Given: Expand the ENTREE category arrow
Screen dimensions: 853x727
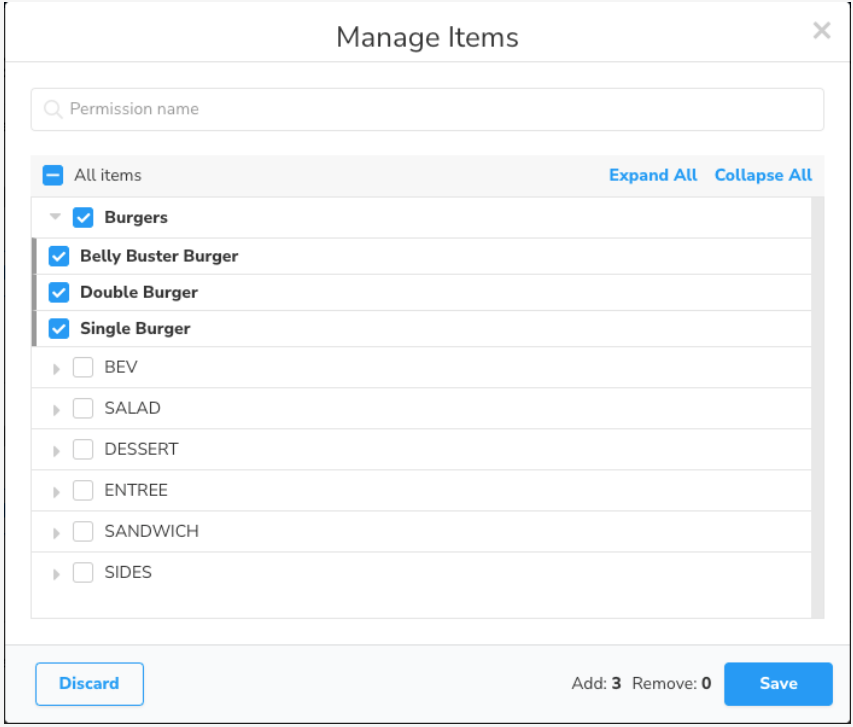Looking at the screenshot, I should pyautogui.click(x=56, y=491).
